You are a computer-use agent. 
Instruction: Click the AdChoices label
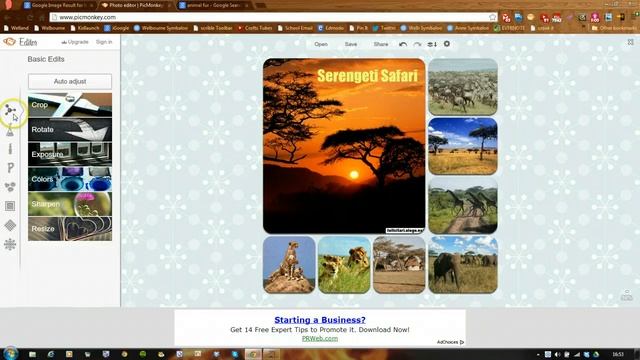tap(450, 342)
